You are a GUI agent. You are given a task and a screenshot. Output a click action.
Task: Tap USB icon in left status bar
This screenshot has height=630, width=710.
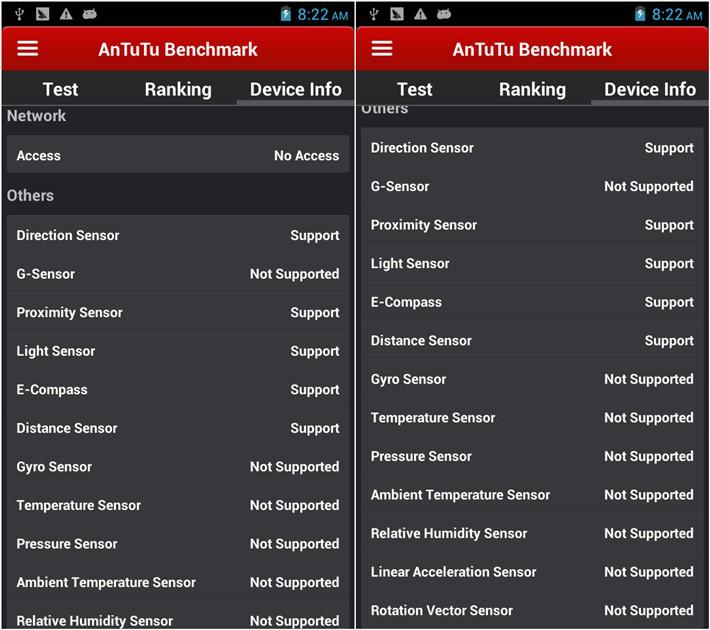tap(19, 14)
